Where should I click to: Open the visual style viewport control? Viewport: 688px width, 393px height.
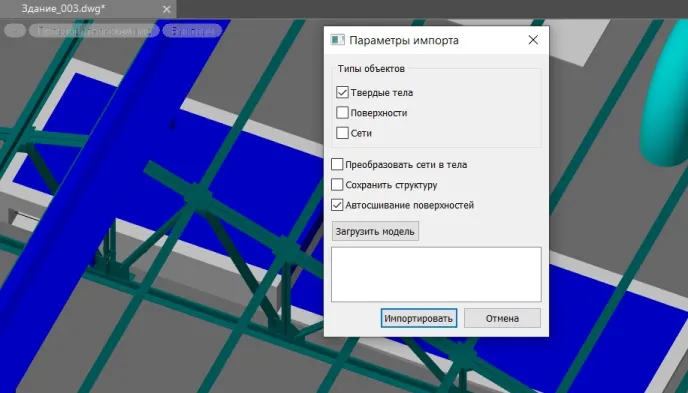click(192, 31)
